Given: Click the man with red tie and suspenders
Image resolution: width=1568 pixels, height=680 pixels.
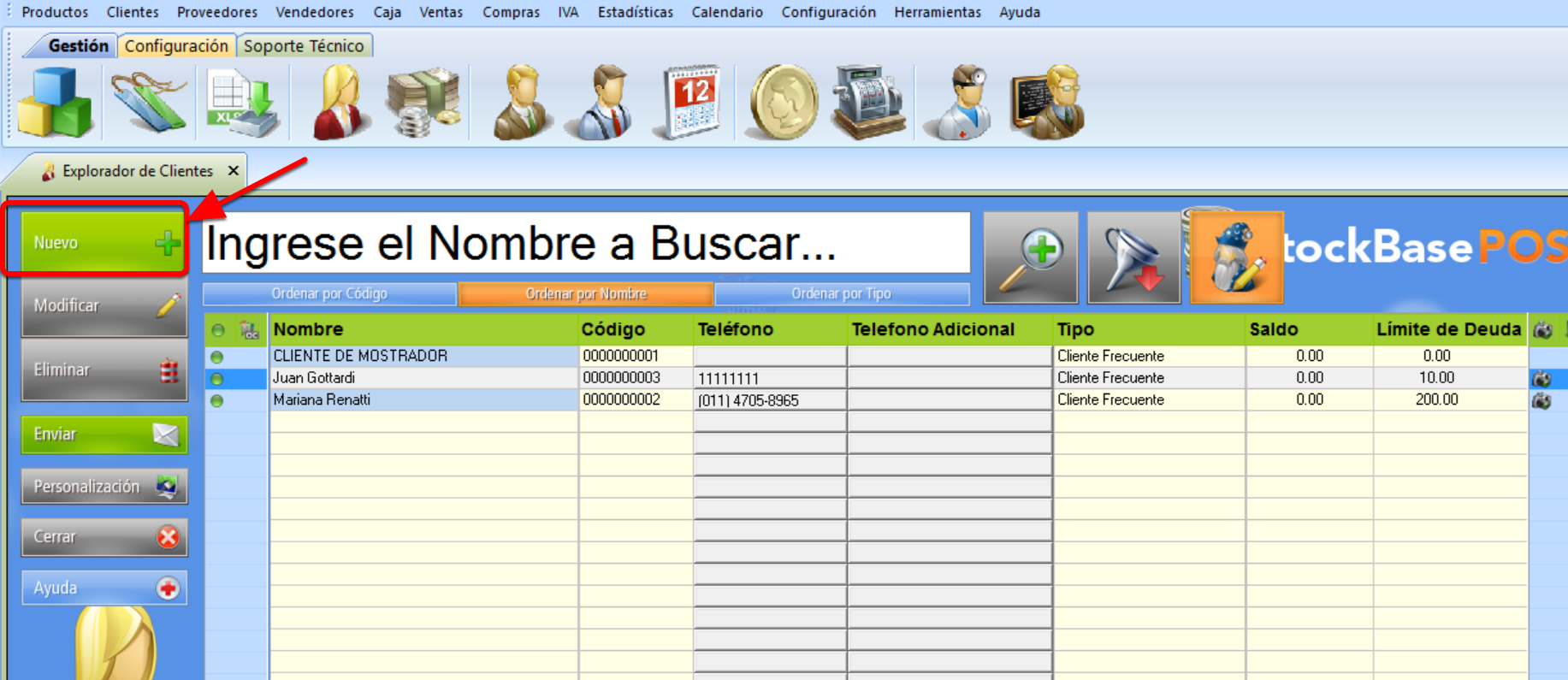Looking at the screenshot, I should click(604, 102).
